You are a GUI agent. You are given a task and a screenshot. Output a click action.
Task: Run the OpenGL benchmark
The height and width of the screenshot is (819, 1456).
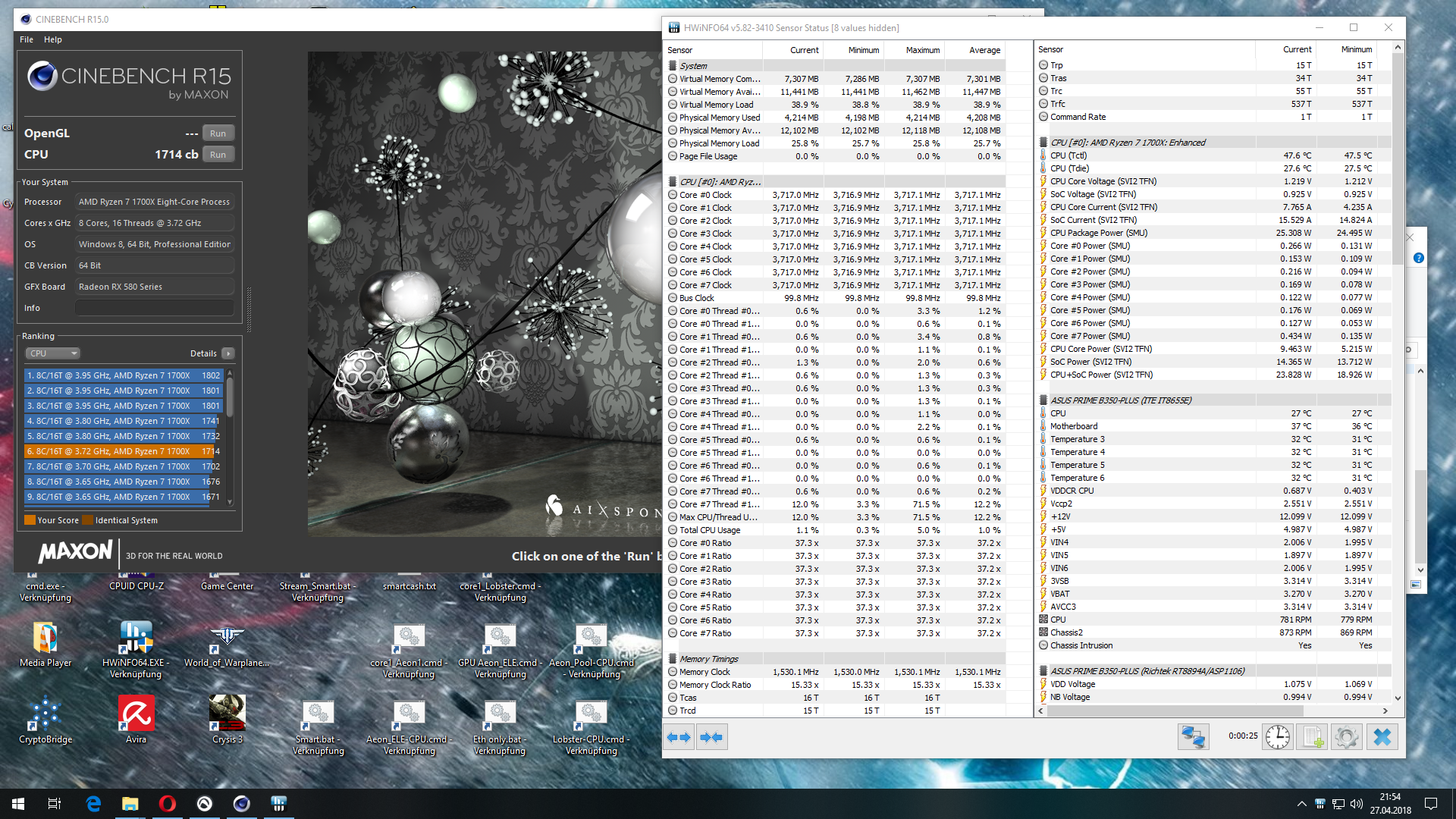(218, 133)
